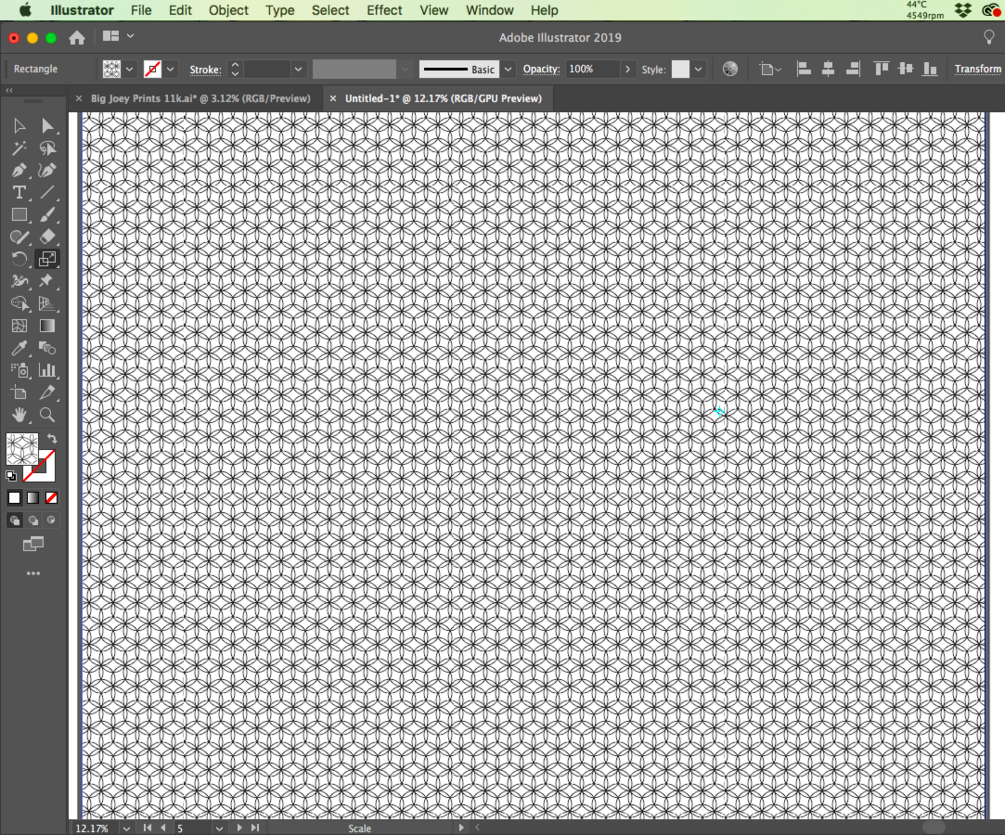The height and width of the screenshot is (835, 1005).
Task: Select the Selection tool (black arrow)
Action: (x=19, y=126)
